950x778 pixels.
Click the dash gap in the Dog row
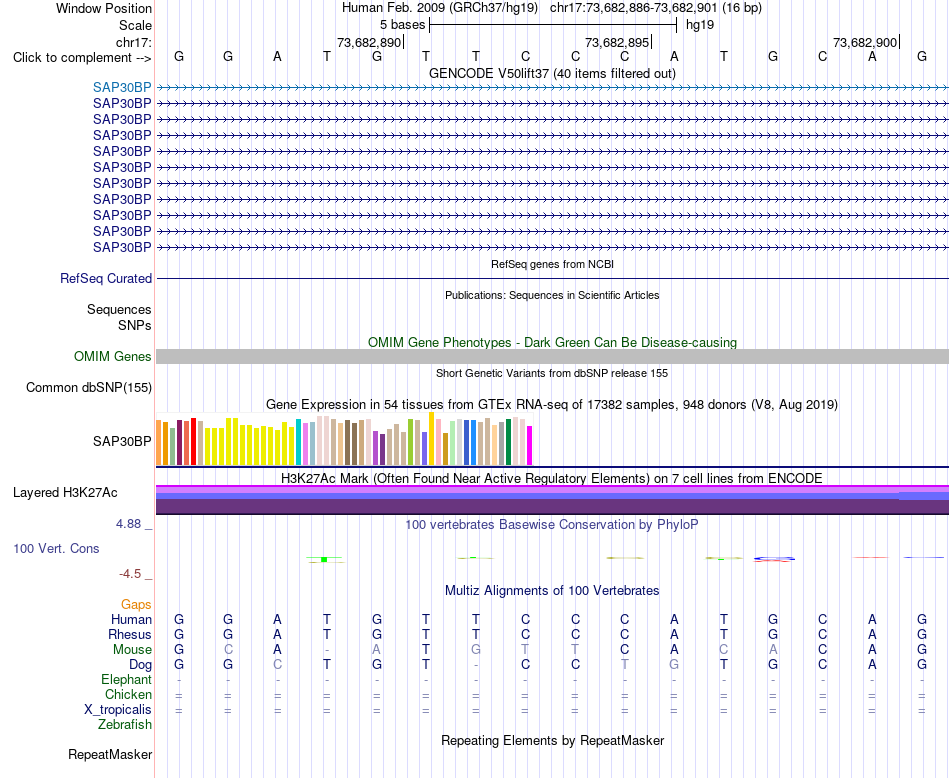click(x=476, y=665)
